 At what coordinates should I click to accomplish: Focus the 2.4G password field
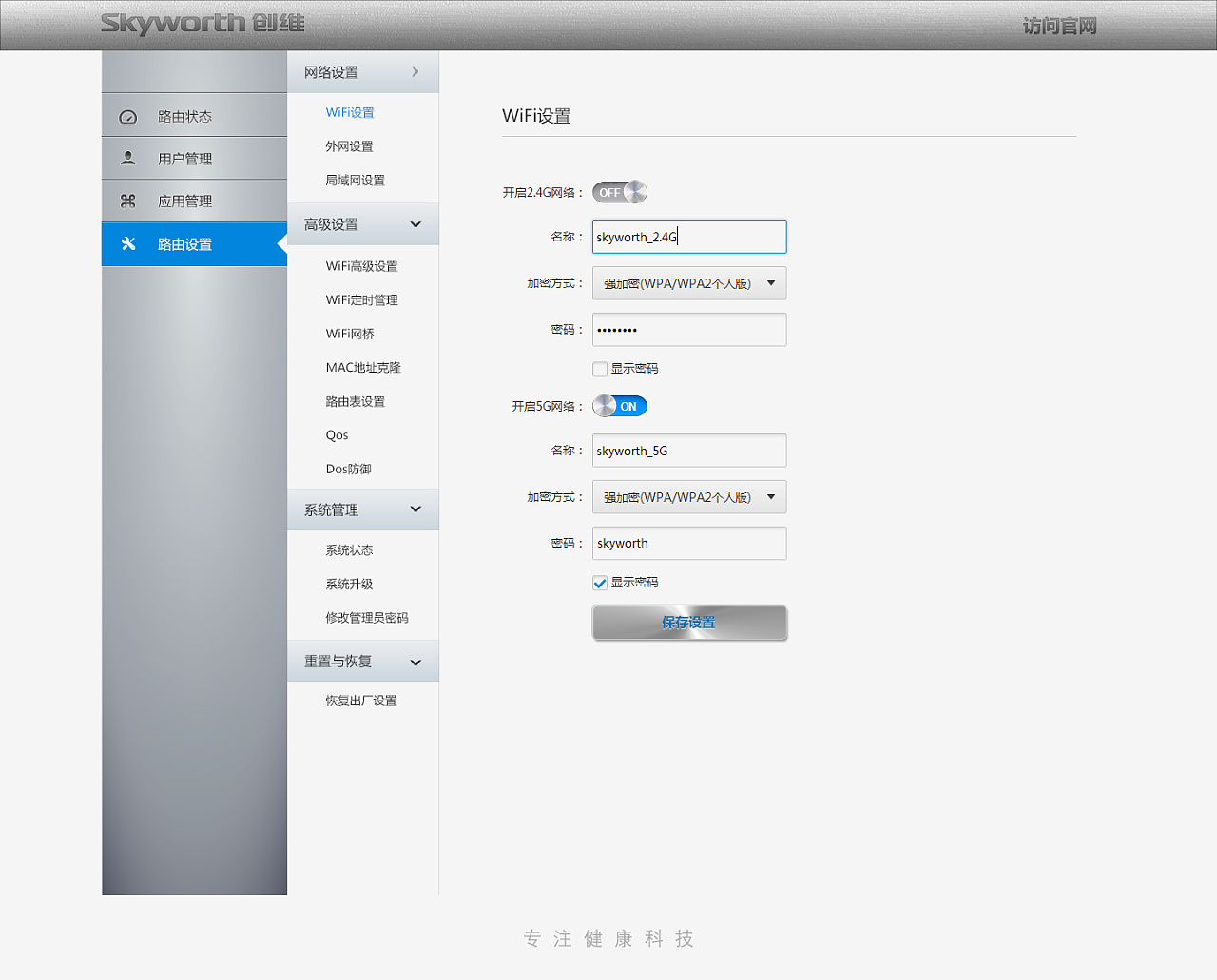click(x=689, y=330)
